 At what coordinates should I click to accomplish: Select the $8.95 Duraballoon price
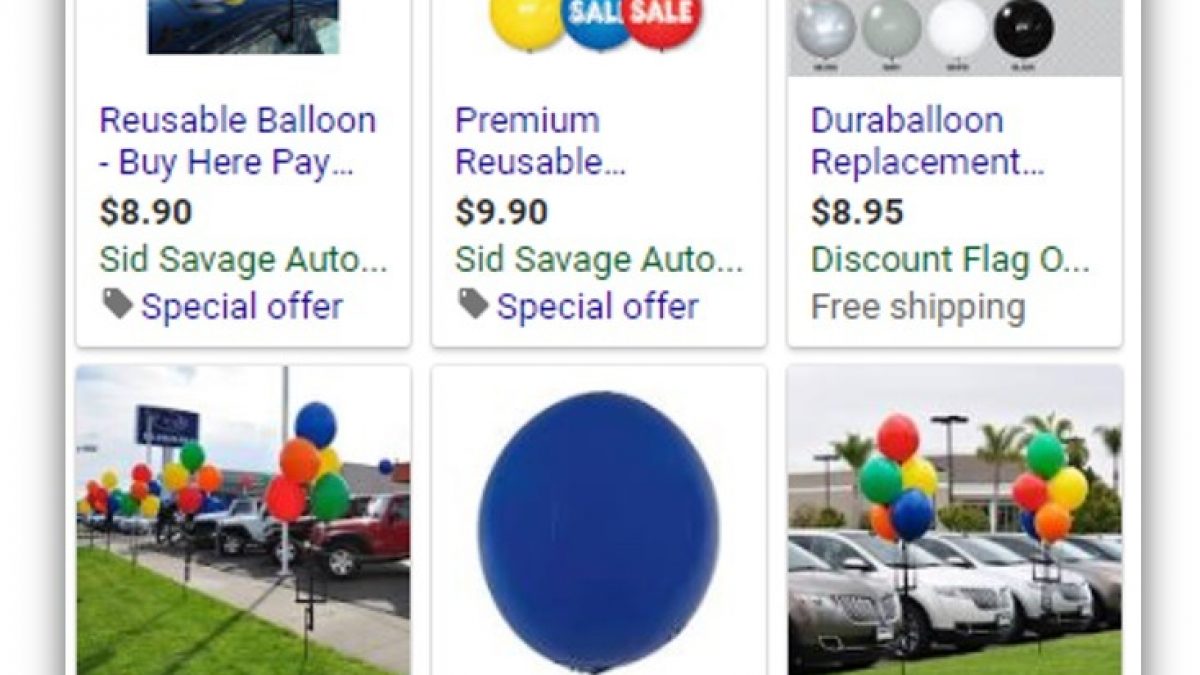coord(857,212)
